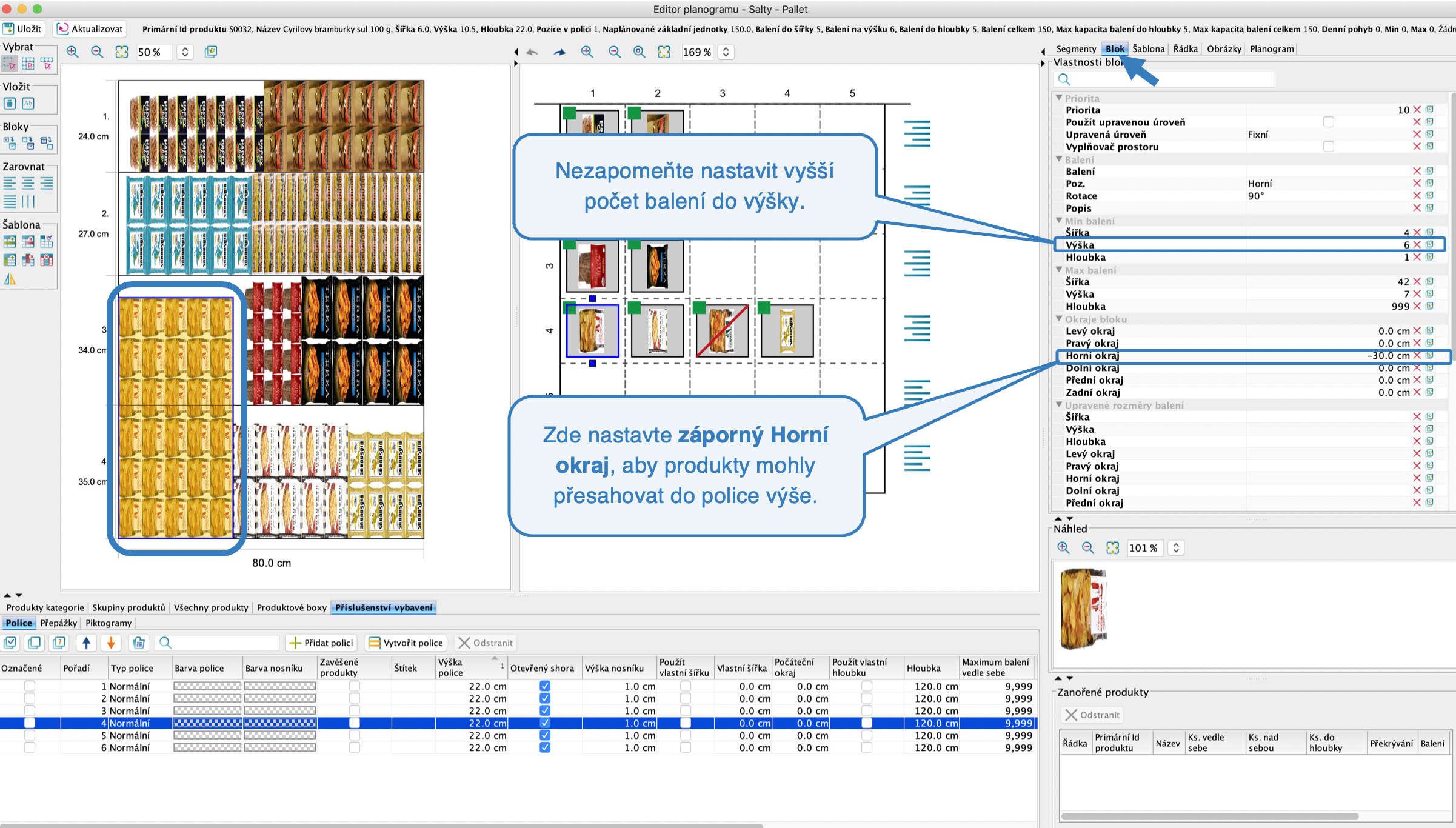Viewport: 1456px width, 828px height.
Task: Toggle Použít upravenou úroveň checkbox
Action: (1329, 122)
